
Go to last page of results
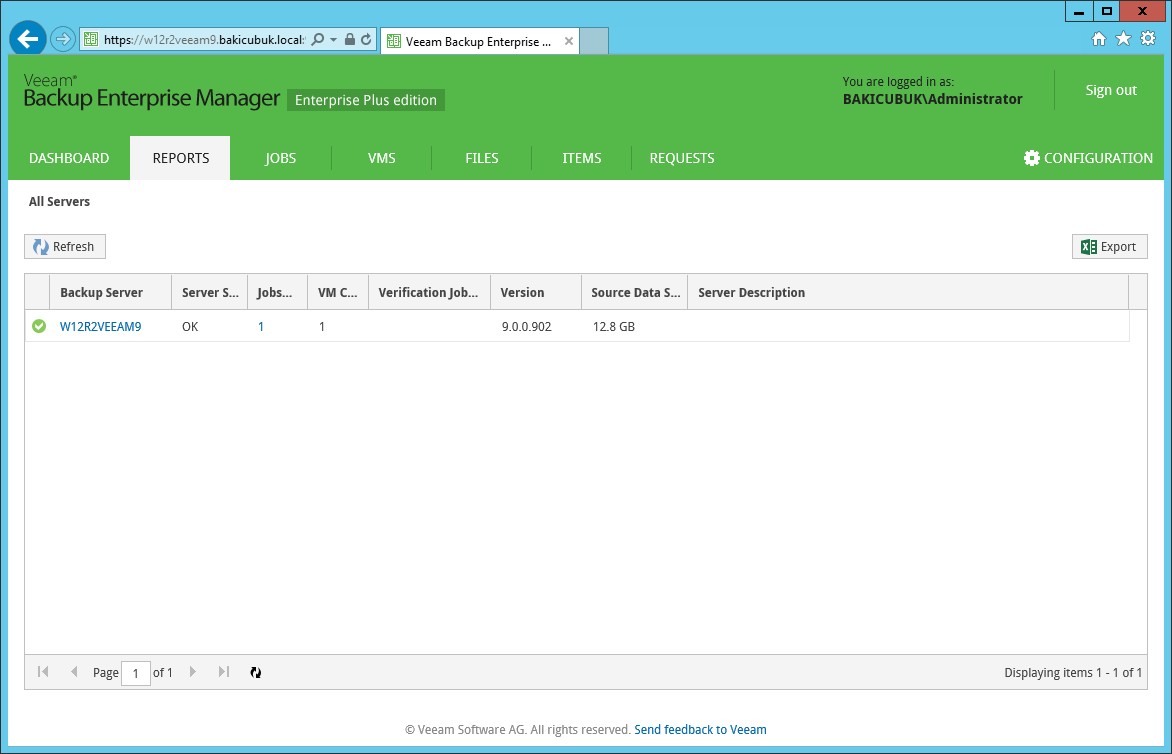[x=223, y=672]
